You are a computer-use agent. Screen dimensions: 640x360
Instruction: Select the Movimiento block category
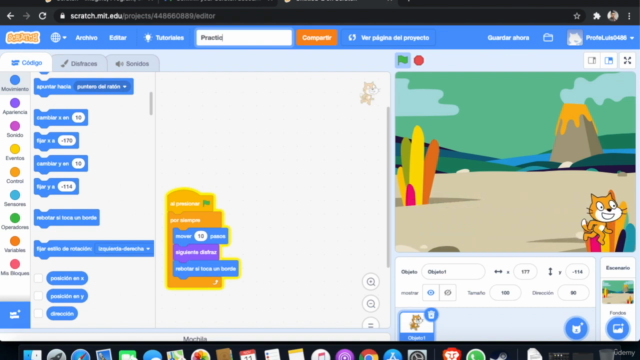point(15,83)
